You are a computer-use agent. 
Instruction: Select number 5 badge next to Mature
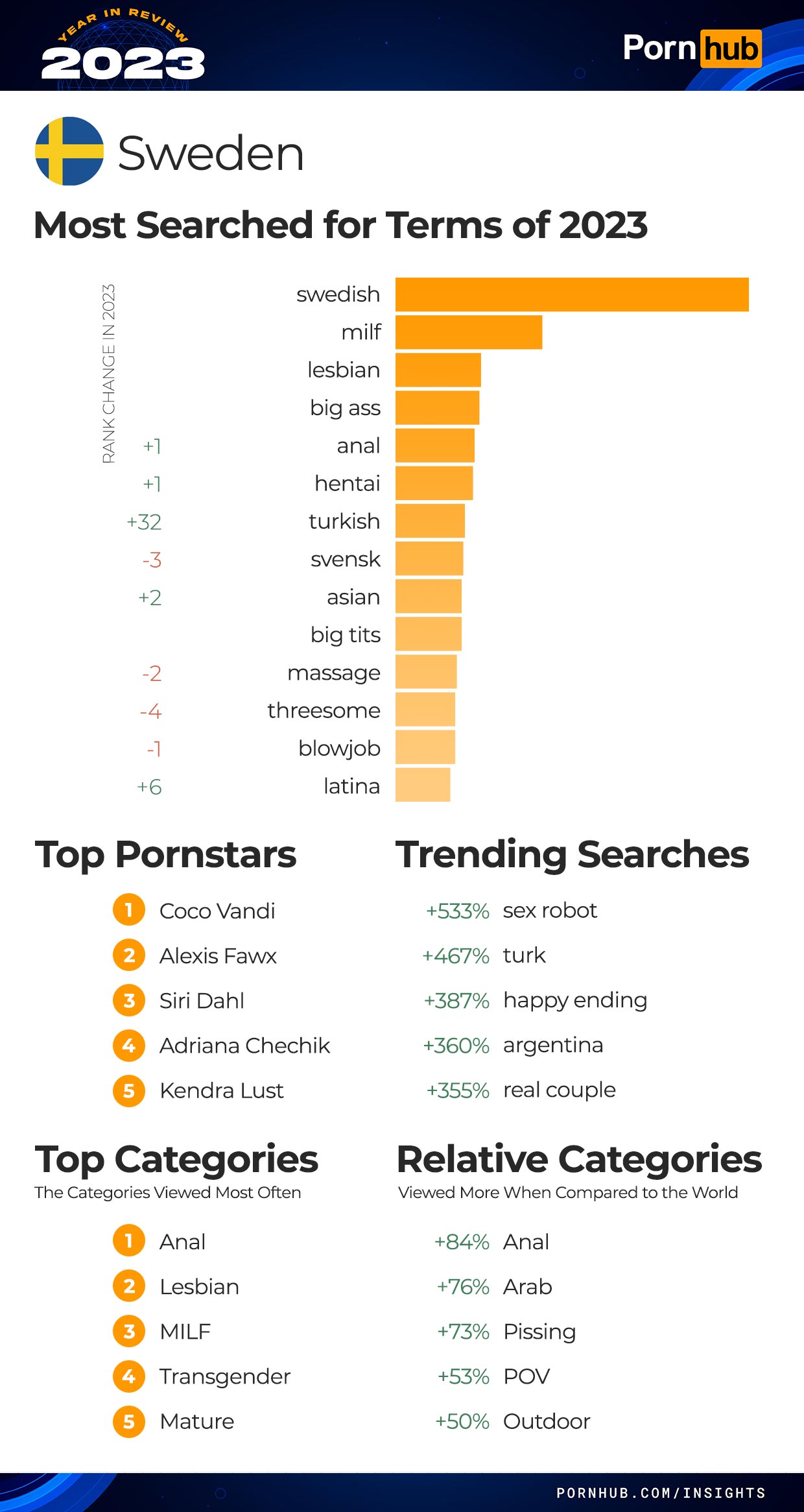point(129,1421)
